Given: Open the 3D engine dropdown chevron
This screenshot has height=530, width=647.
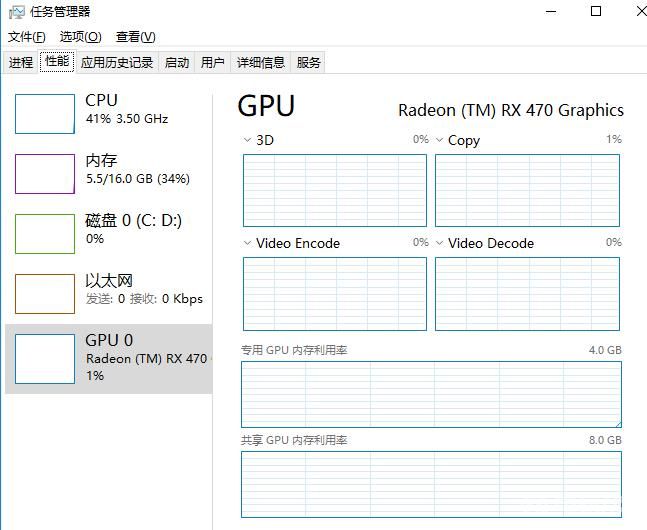Looking at the screenshot, I should [x=247, y=140].
